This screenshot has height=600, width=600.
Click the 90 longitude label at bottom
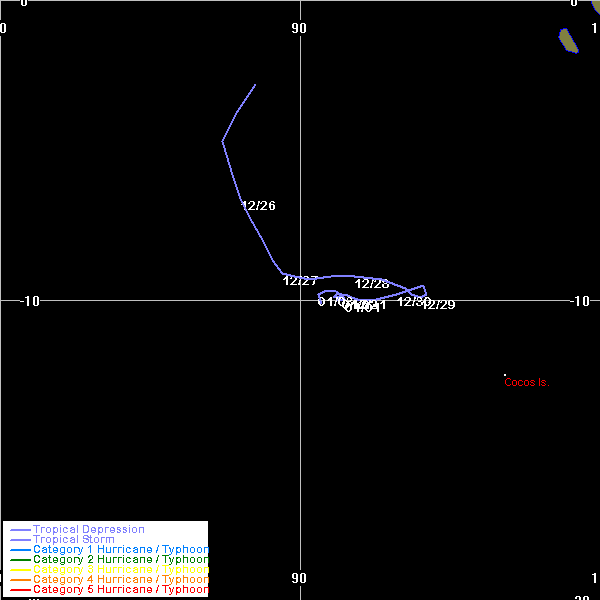click(x=299, y=578)
